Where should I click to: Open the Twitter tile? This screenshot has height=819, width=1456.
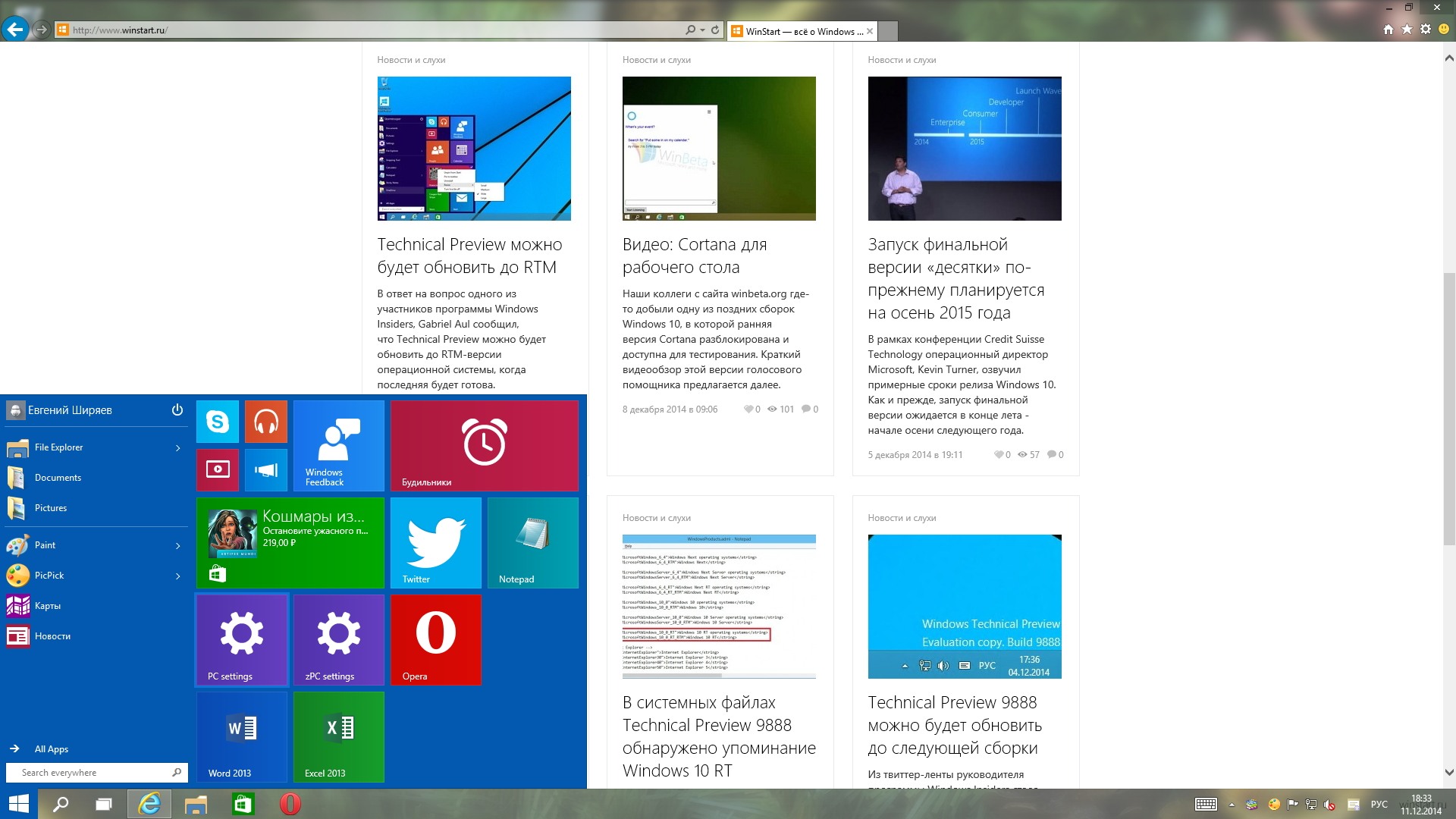(436, 543)
